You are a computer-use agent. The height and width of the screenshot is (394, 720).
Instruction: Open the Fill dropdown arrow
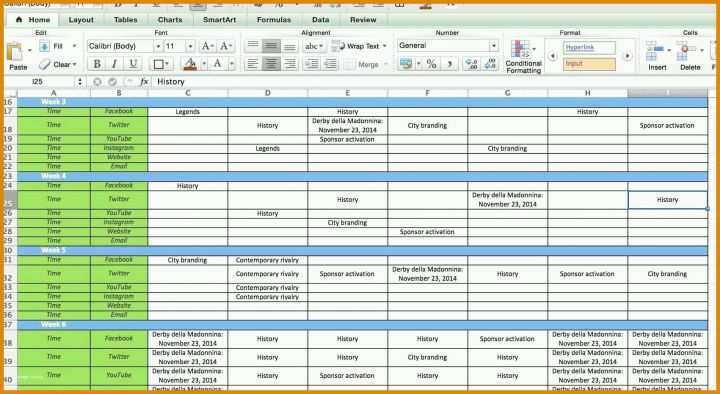tap(74, 46)
